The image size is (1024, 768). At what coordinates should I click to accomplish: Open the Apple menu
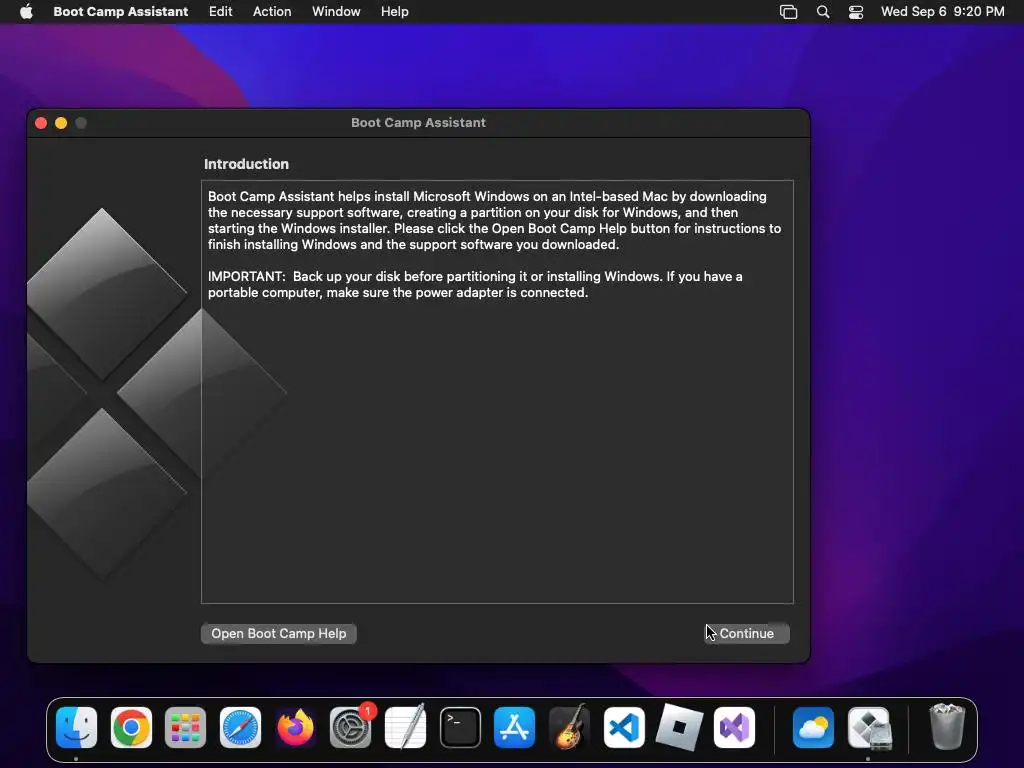(x=26, y=12)
